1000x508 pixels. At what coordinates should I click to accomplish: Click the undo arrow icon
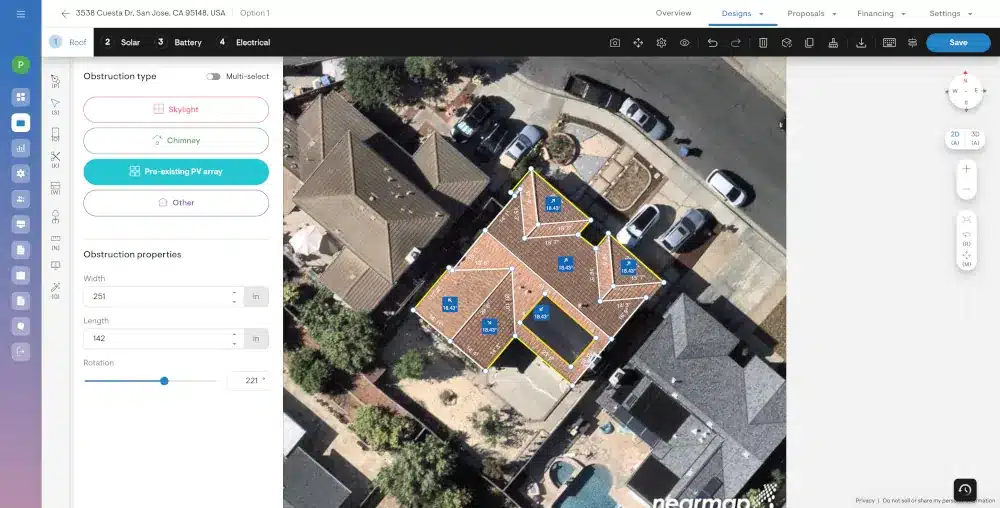click(712, 43)
